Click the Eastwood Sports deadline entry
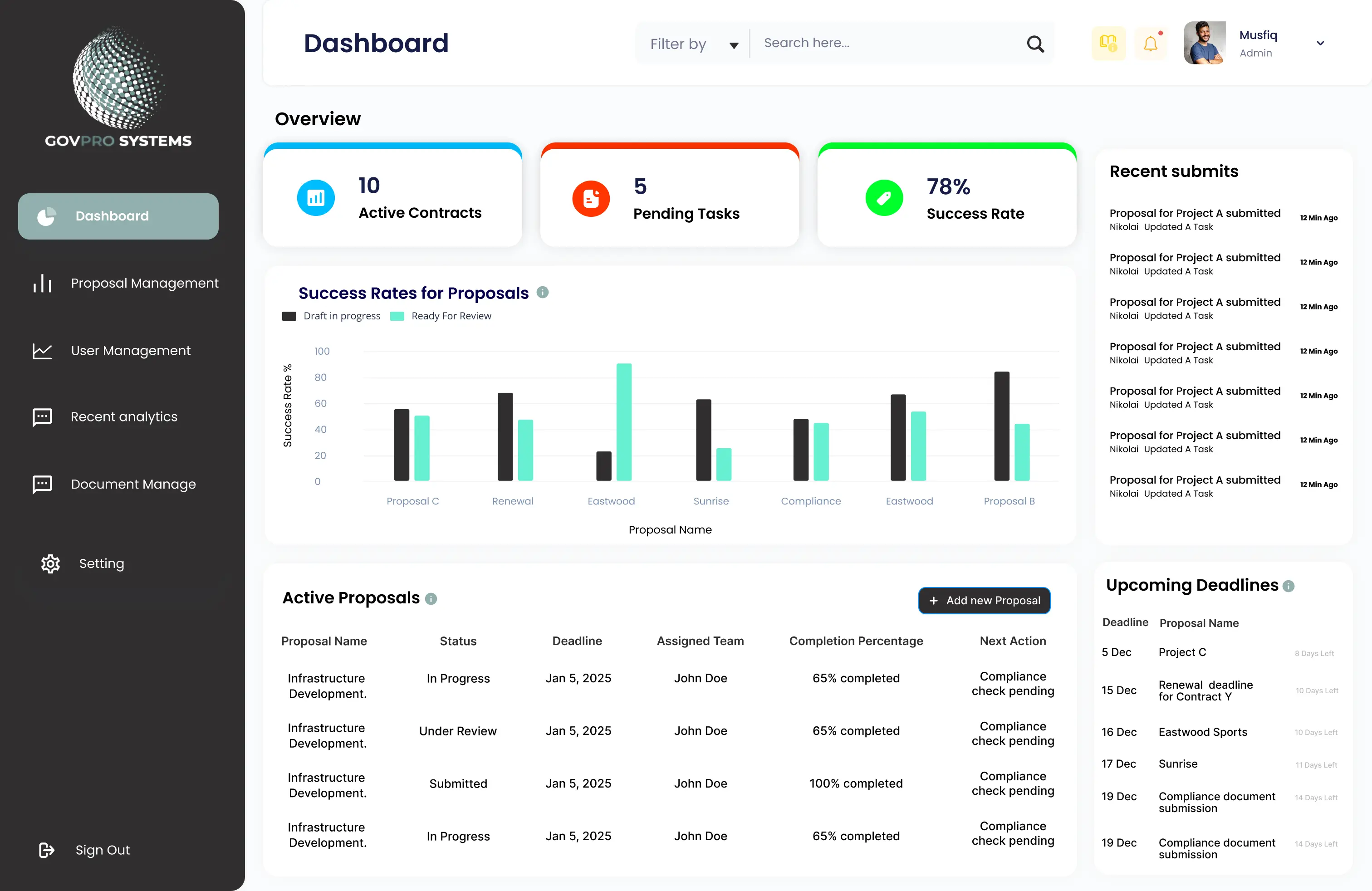Screen dimensions: 1372x891 point(1202,732)
